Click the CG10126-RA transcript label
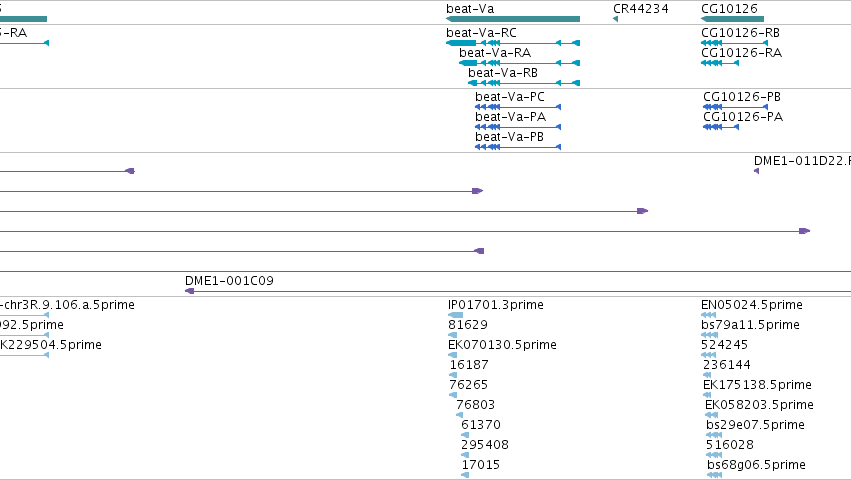The image size is (851, 480). point(741,53)
